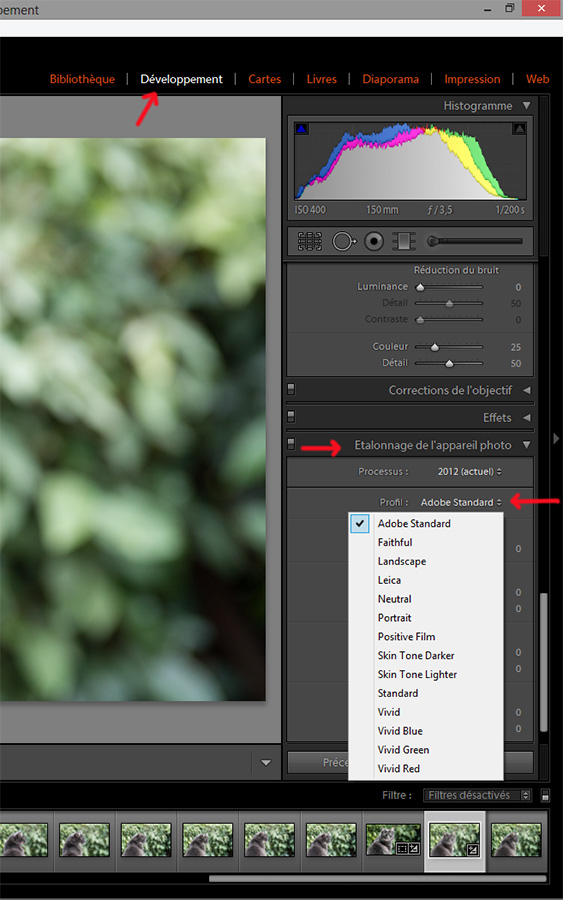Select the Spot Removal tool
This screenshot has height=900, width=563.
point(344,241)
